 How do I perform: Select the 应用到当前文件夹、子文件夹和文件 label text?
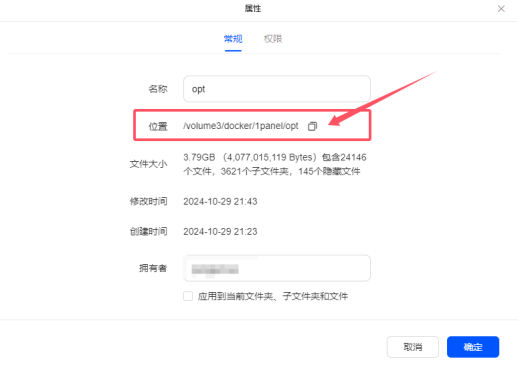pos(273,296)
